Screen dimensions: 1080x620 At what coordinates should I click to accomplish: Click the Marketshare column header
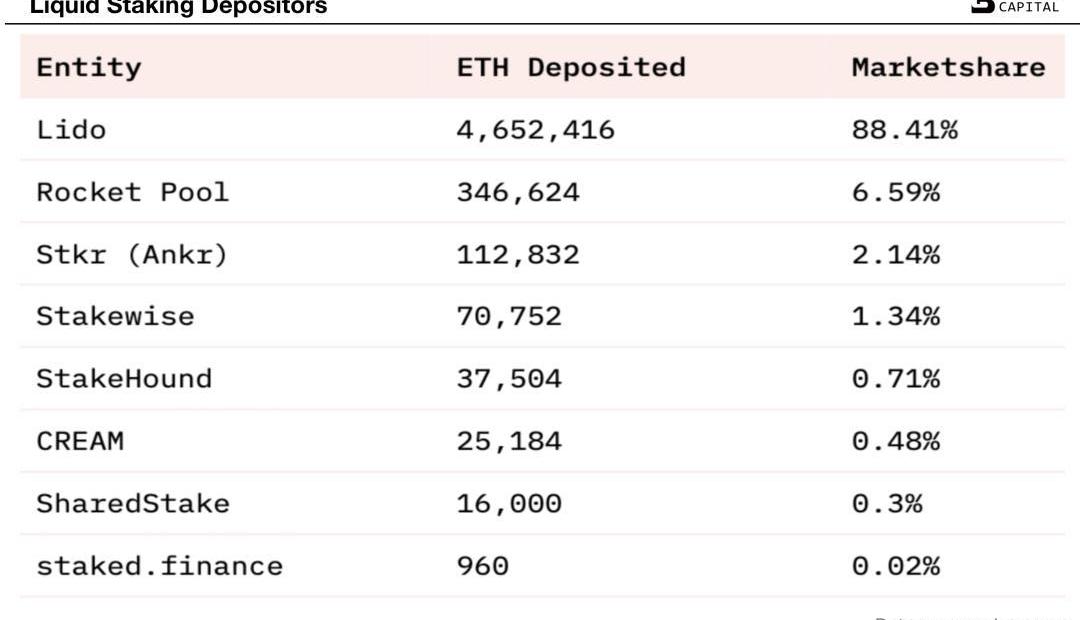948,68
